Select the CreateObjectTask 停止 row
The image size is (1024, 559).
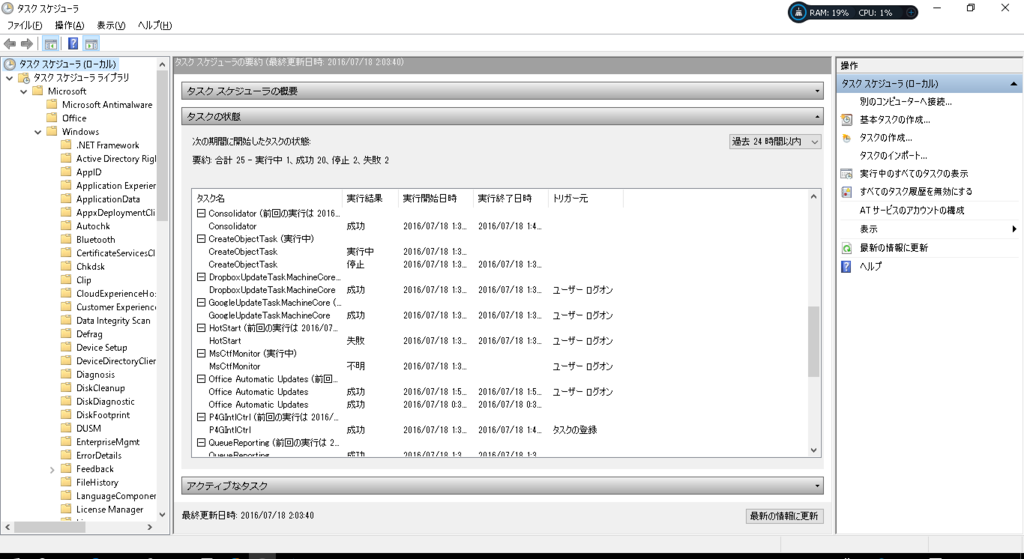click(501, 264)
